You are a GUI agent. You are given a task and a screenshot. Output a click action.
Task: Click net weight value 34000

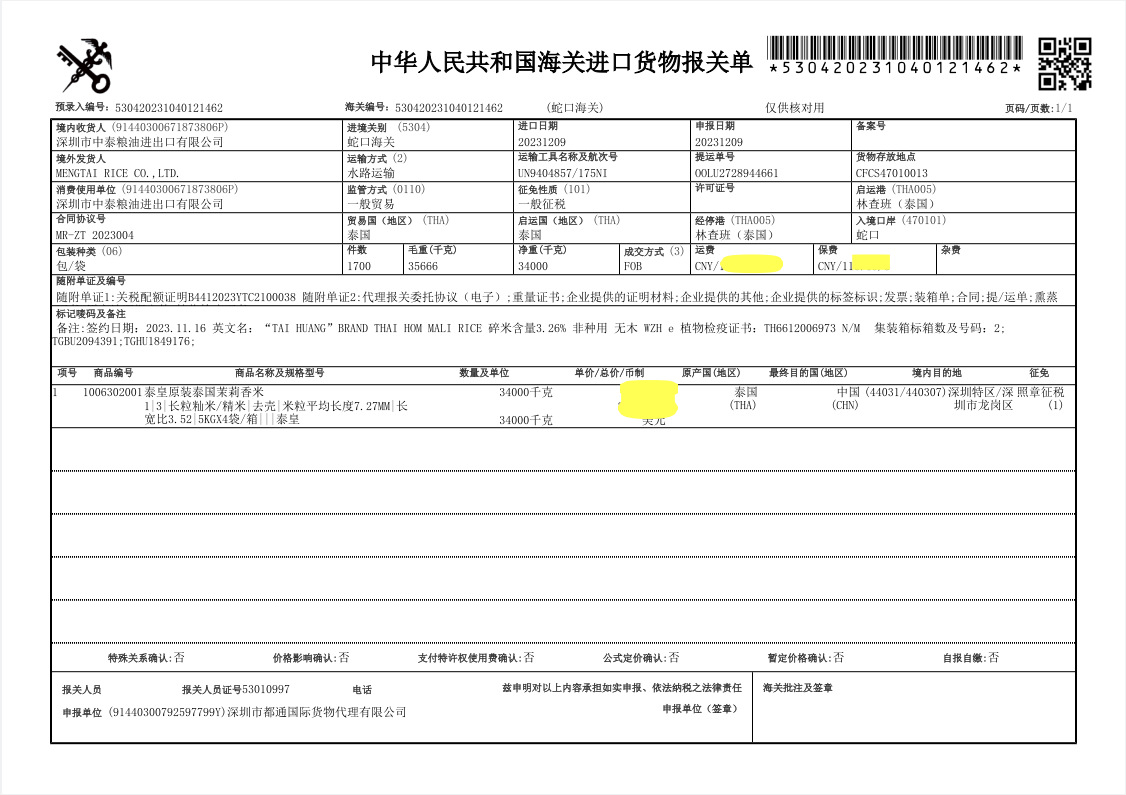click(533, 266)
